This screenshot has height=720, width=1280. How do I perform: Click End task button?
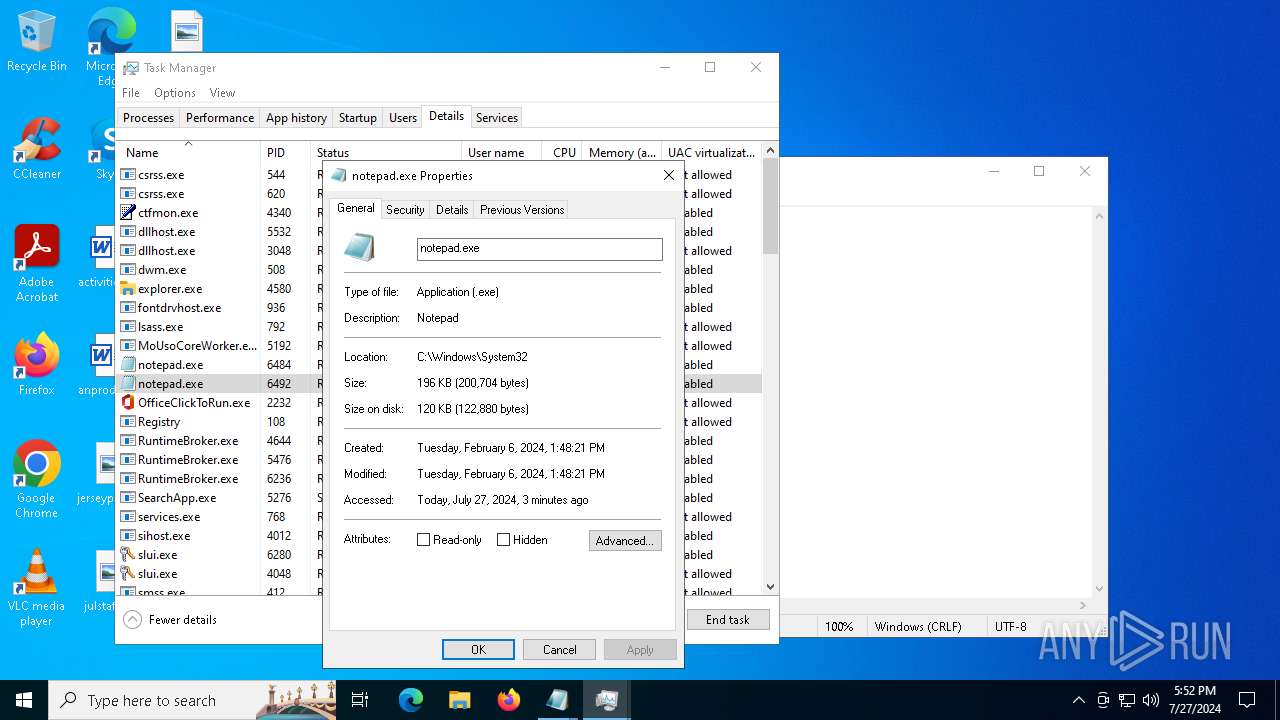coord(728,620)
